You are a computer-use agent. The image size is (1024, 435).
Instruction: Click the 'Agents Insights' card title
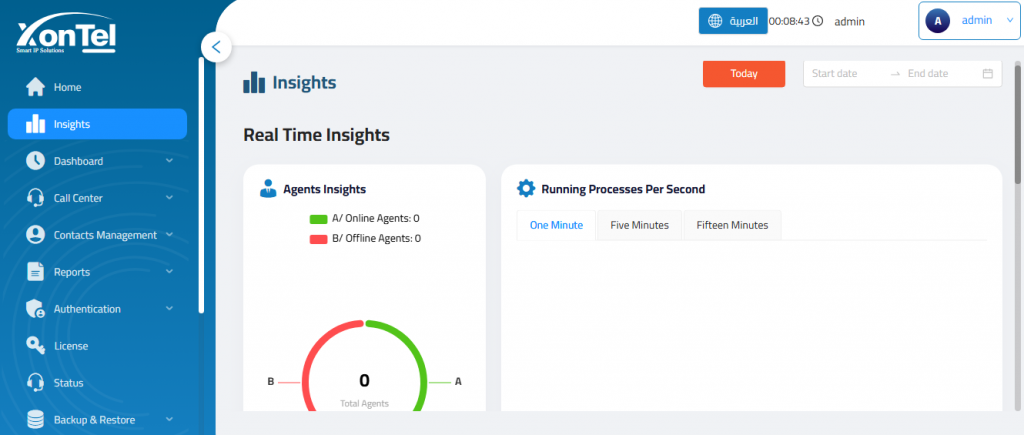tap(325, 189)
